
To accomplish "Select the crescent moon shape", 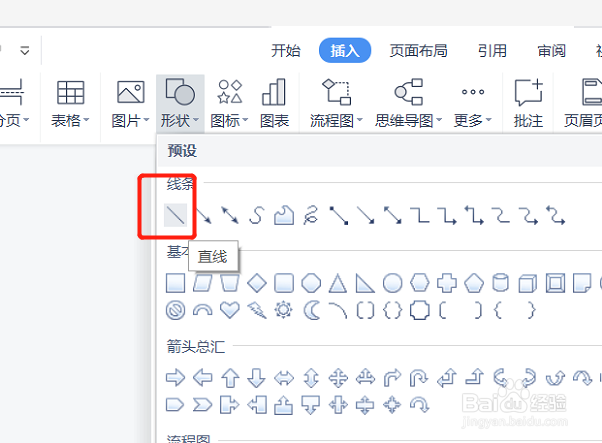I will coord(311,310).
